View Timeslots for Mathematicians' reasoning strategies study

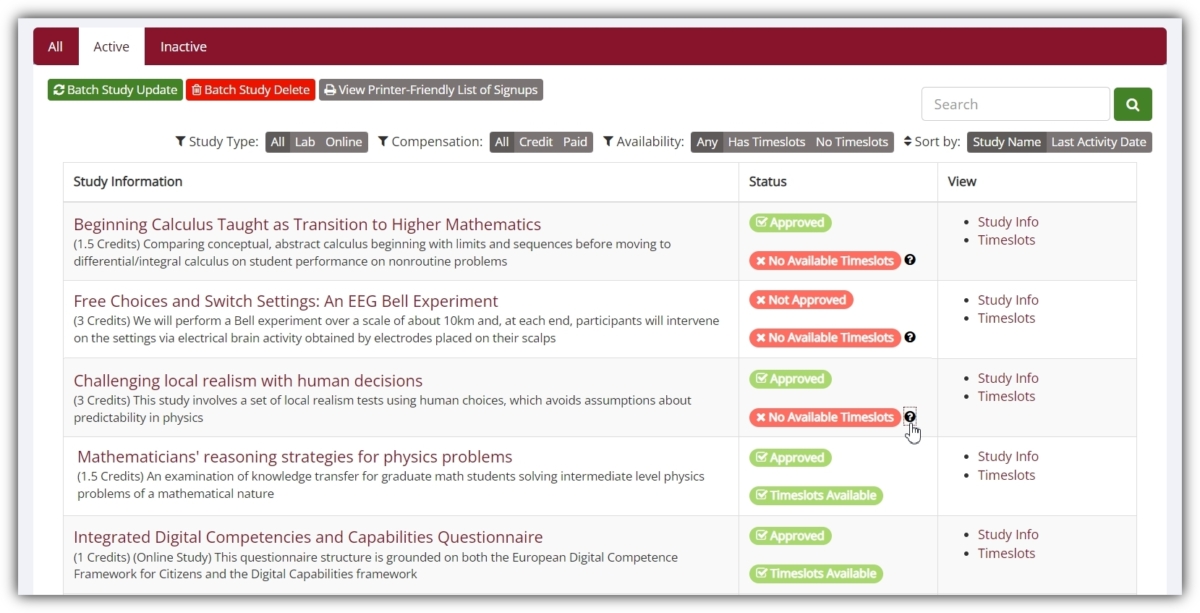(x=1007, y=475)
